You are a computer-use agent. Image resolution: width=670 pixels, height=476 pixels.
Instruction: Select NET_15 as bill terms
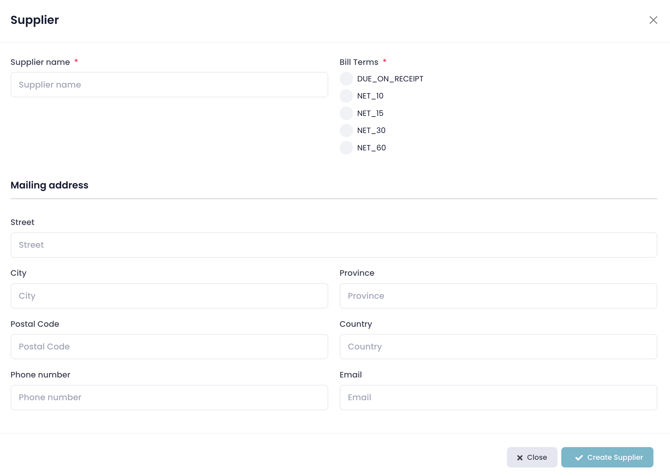(346, 113)
